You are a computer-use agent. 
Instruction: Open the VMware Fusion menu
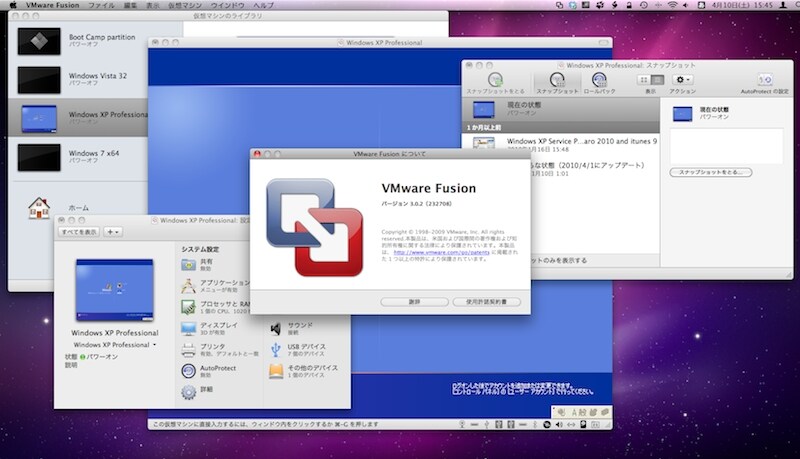click(53, 5)
